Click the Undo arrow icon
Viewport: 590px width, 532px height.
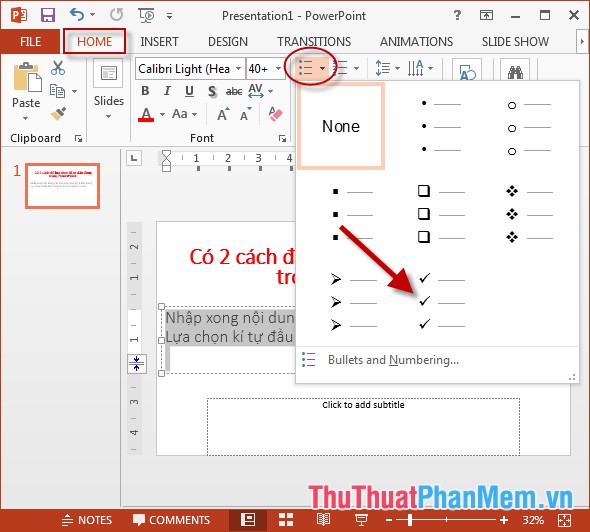(78, 15)
